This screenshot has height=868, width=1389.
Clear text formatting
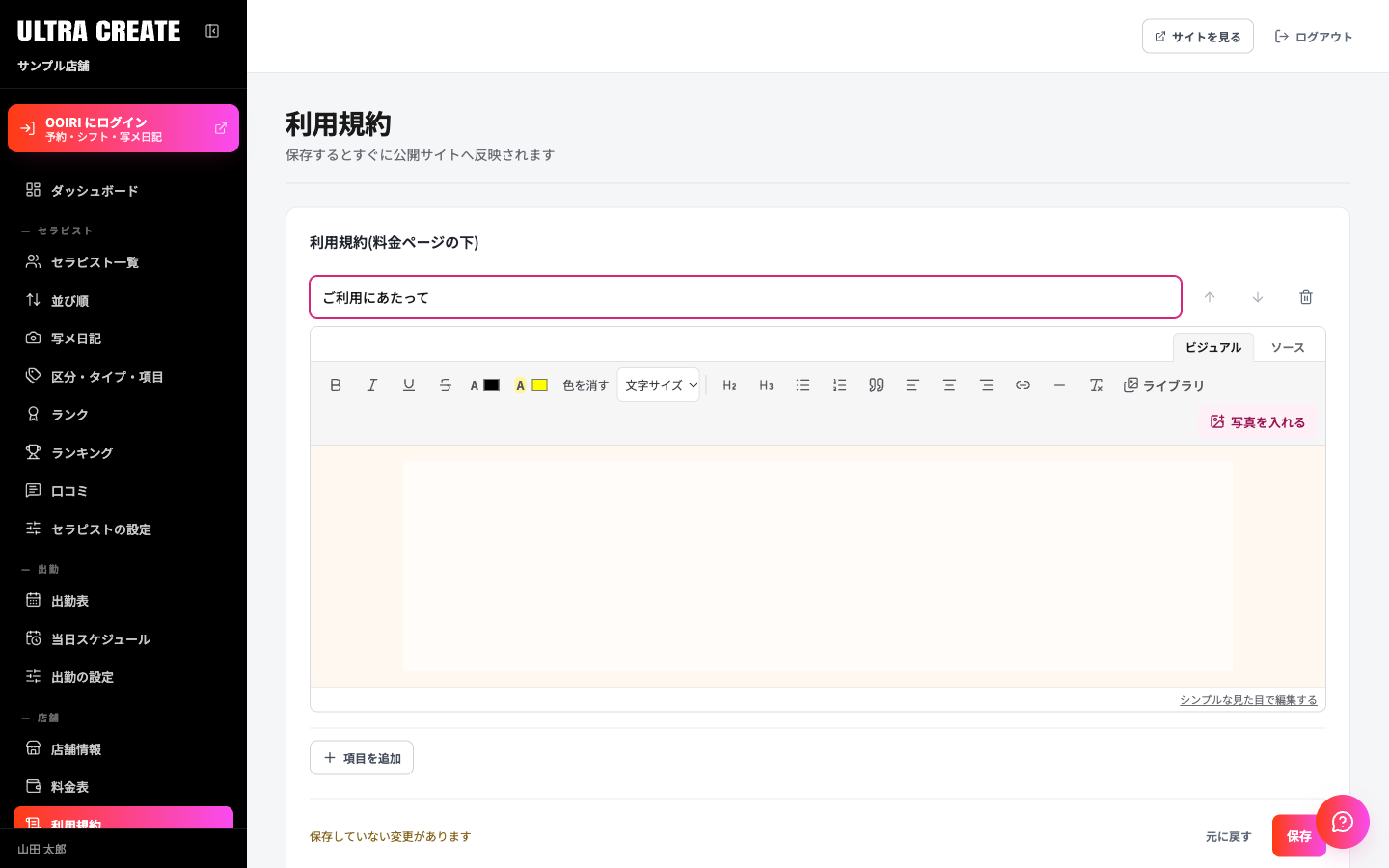[1096, 385]
